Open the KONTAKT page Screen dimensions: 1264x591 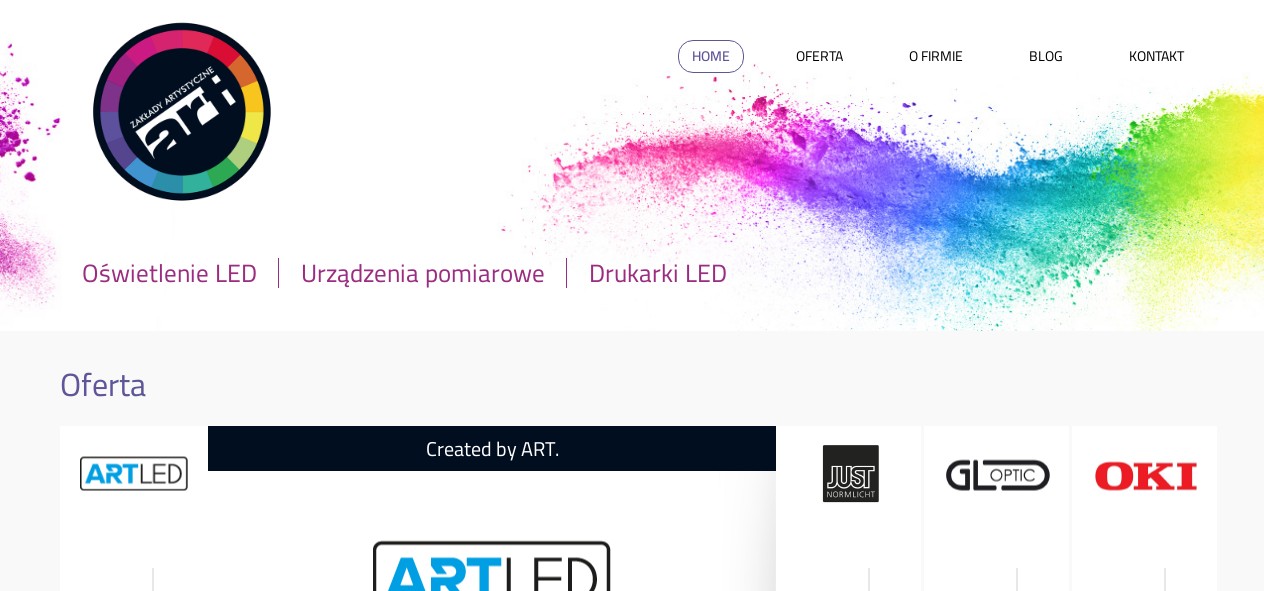[x=1156, y=56]
